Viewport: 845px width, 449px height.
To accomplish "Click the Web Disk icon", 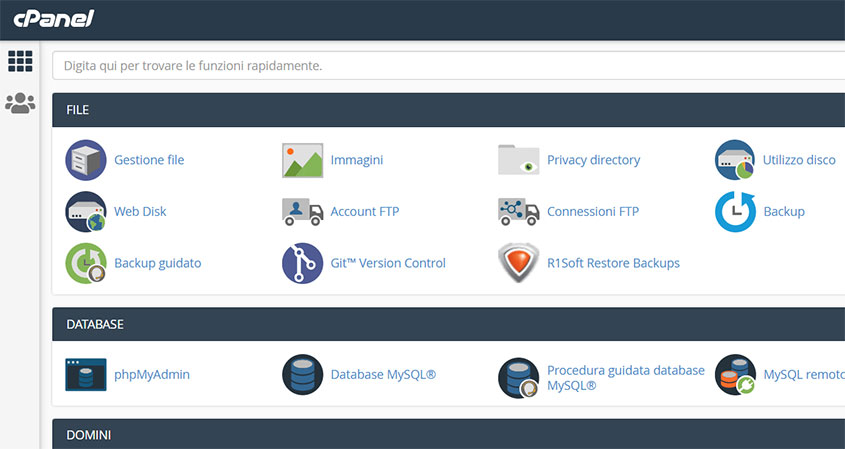I will (x=86, y=212).
